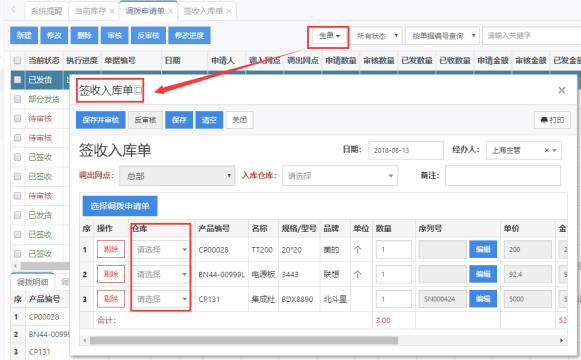Switch to the 当前库存 tab
Screen dimensions: 581x360
[91, 11]
